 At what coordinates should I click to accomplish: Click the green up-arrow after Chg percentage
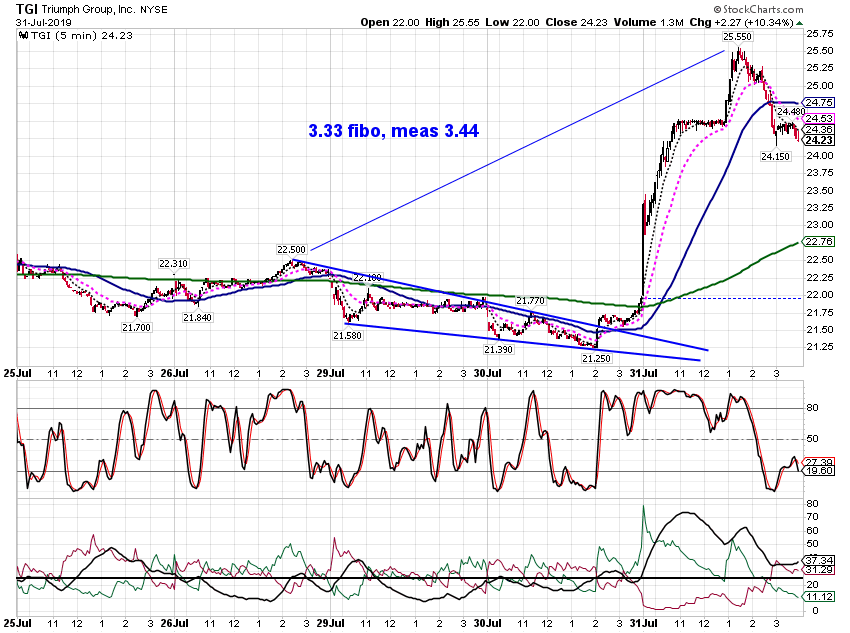(800, 23)
